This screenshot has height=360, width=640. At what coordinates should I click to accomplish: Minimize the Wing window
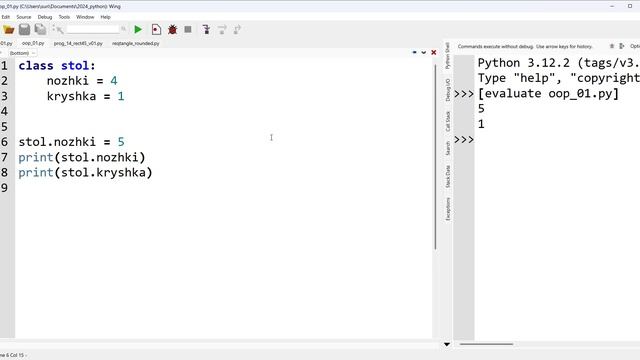[612, 6]
